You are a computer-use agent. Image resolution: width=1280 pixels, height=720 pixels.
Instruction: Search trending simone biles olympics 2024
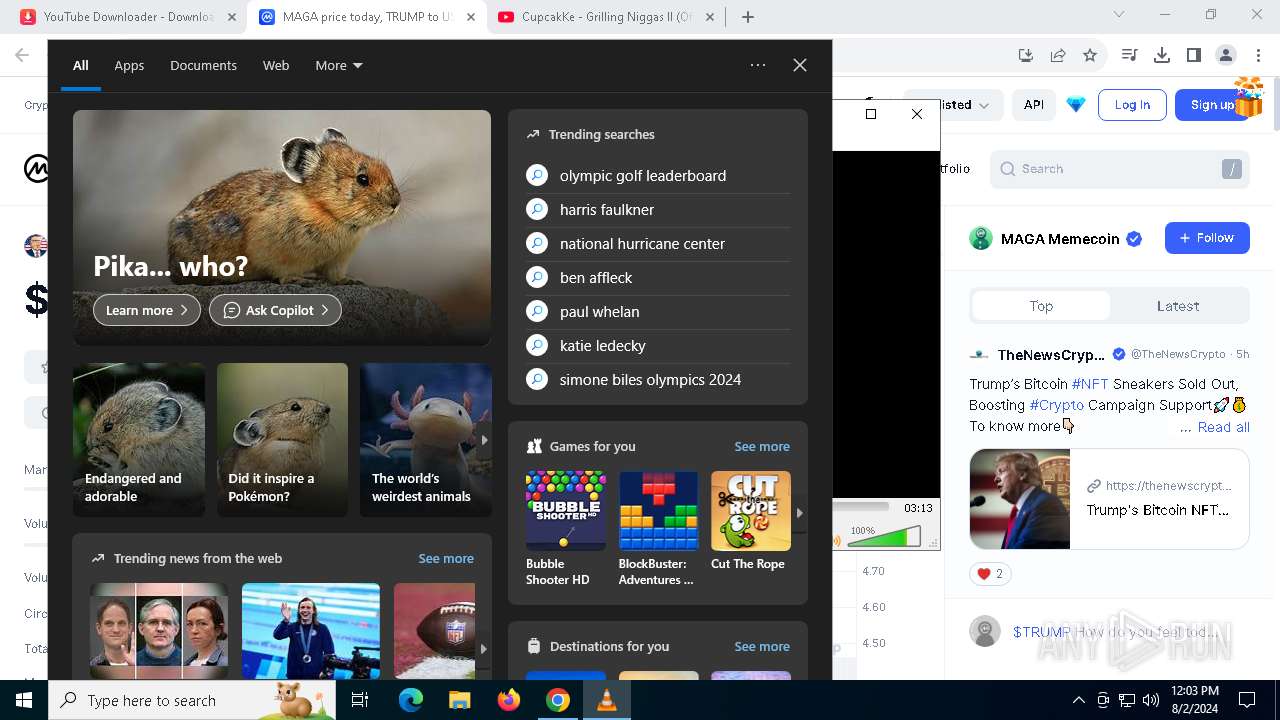point(658,379)
